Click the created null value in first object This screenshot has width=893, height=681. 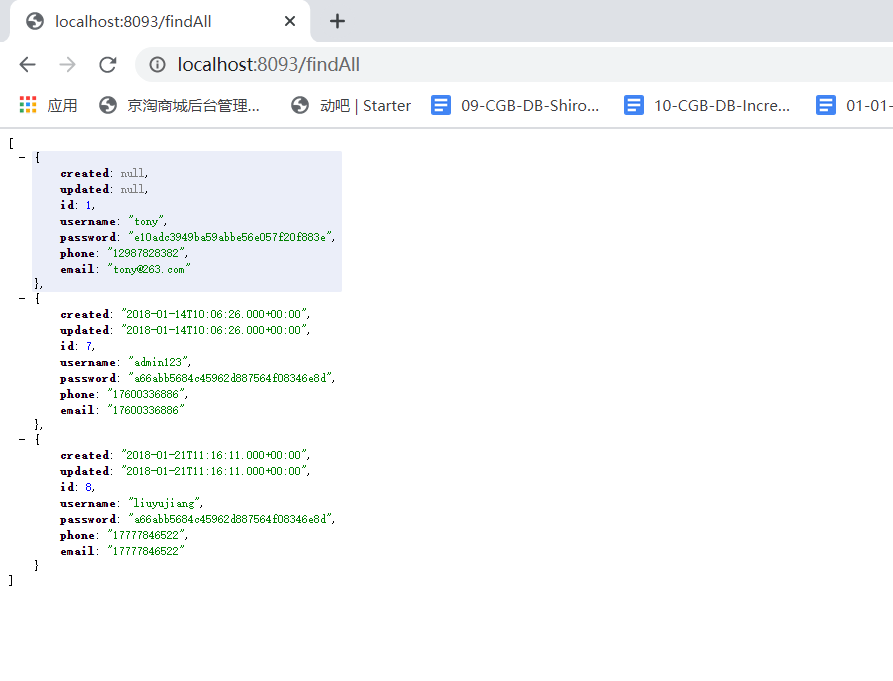[132, 173]
